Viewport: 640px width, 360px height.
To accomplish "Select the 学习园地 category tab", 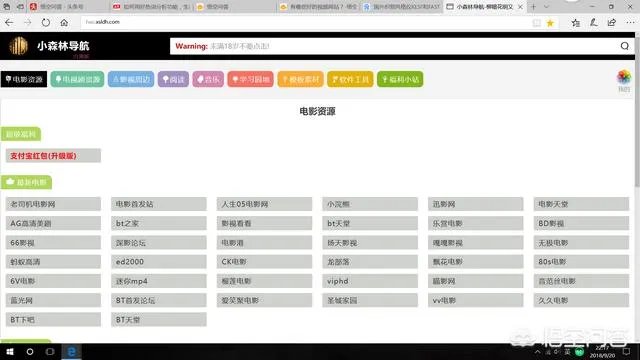I will 250,79.
